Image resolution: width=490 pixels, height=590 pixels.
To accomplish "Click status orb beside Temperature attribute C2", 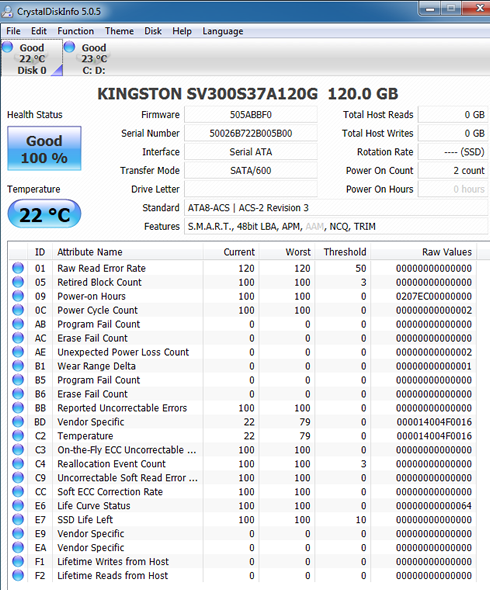I will 18,436.
